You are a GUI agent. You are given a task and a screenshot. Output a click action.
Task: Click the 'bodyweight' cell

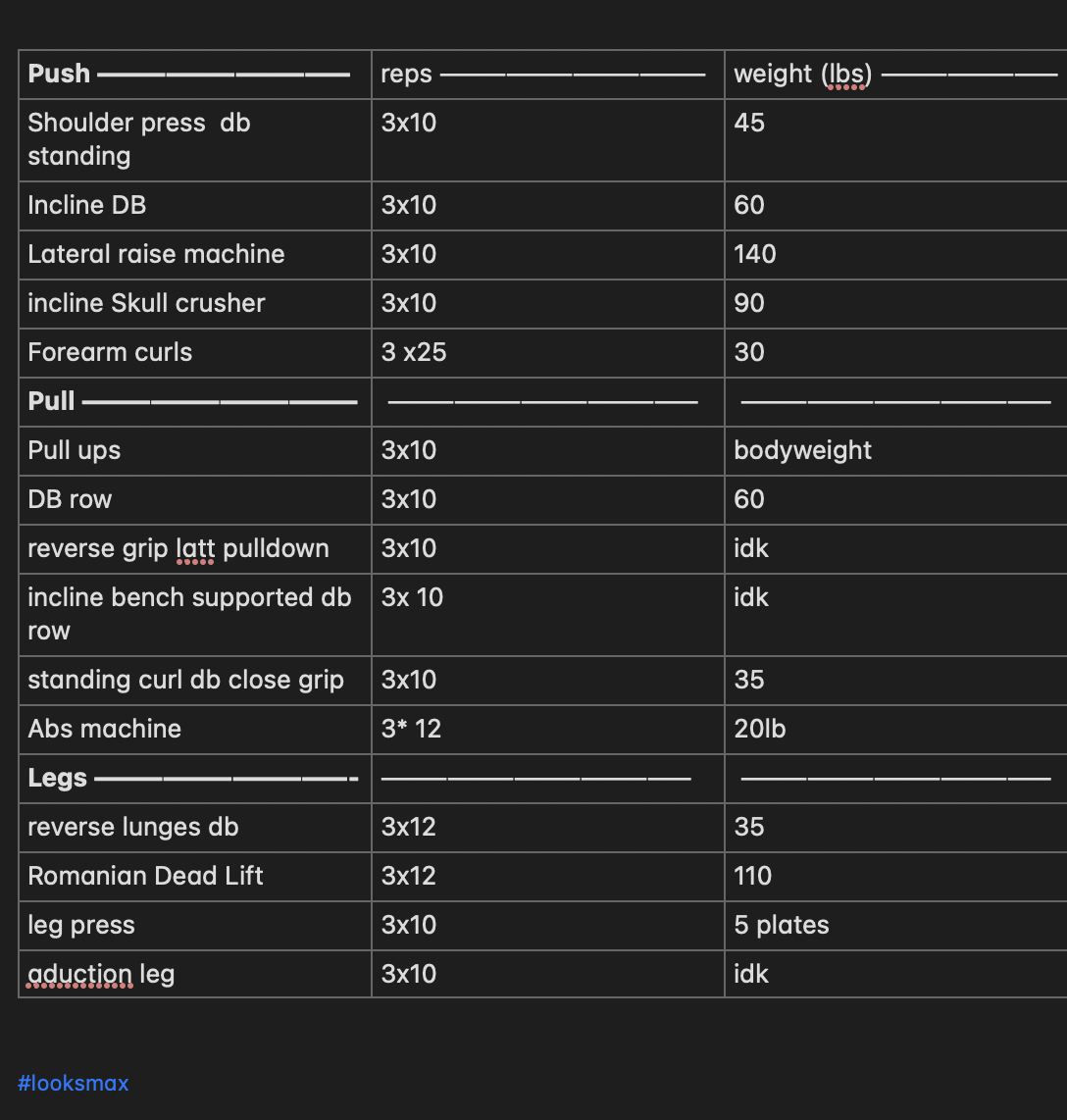point(897,451)
